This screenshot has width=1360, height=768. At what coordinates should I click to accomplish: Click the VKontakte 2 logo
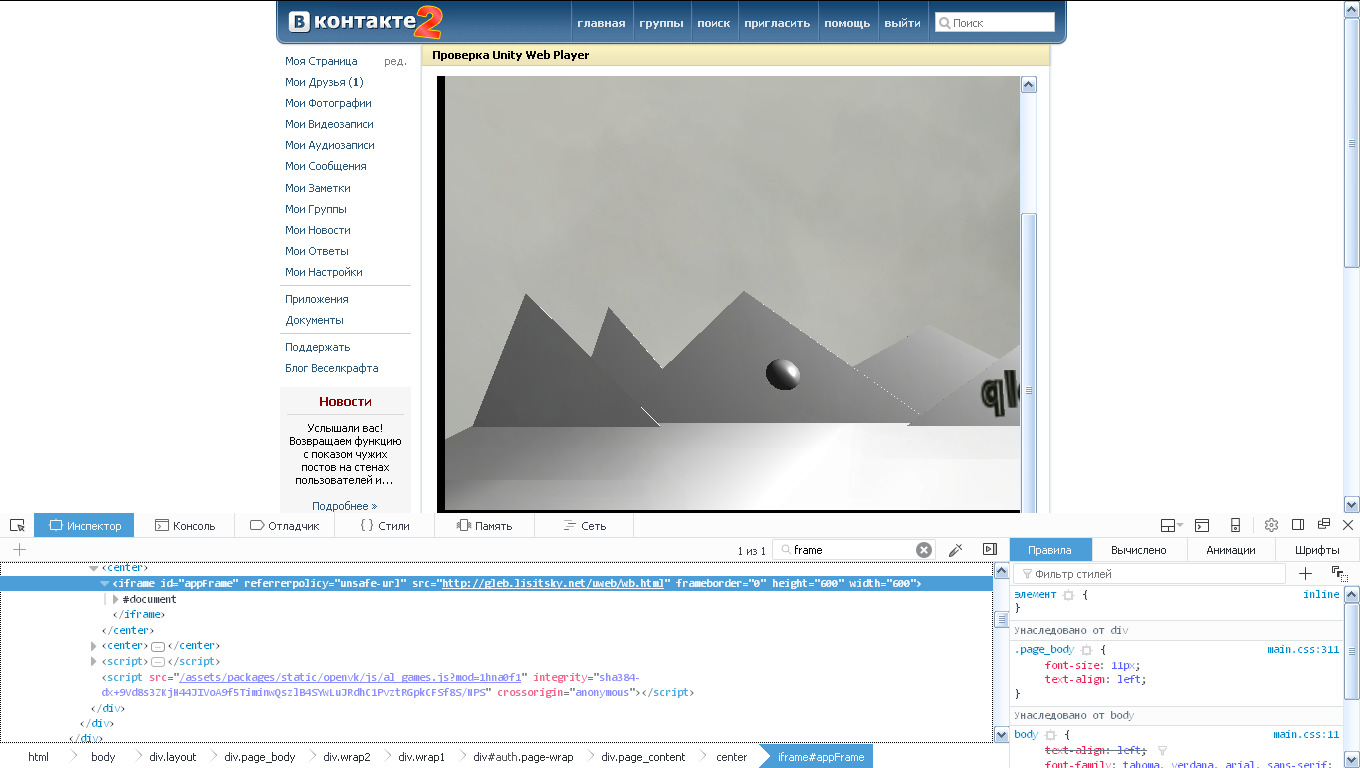pos(365,22)
